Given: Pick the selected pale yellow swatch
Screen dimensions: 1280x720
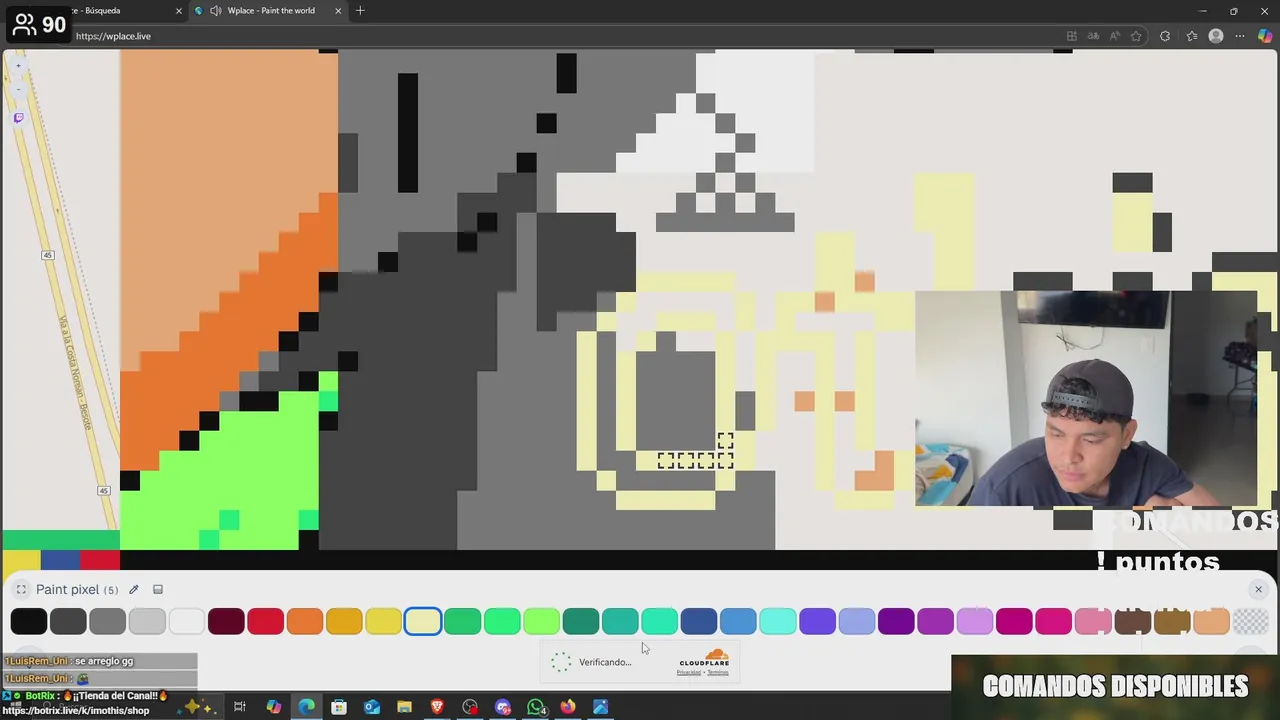Looking at the screenshot, I should [x=423, y=621].
